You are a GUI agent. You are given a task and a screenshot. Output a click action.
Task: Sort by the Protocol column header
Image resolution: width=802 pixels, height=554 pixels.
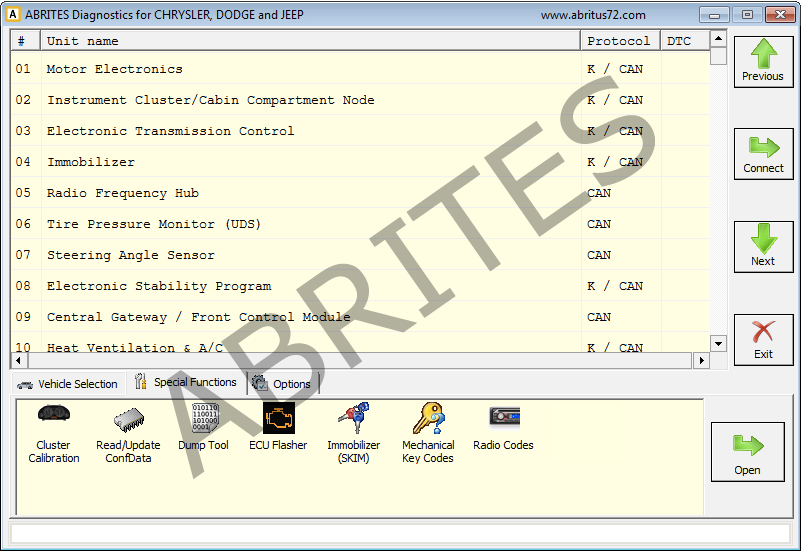click(620, 41)
